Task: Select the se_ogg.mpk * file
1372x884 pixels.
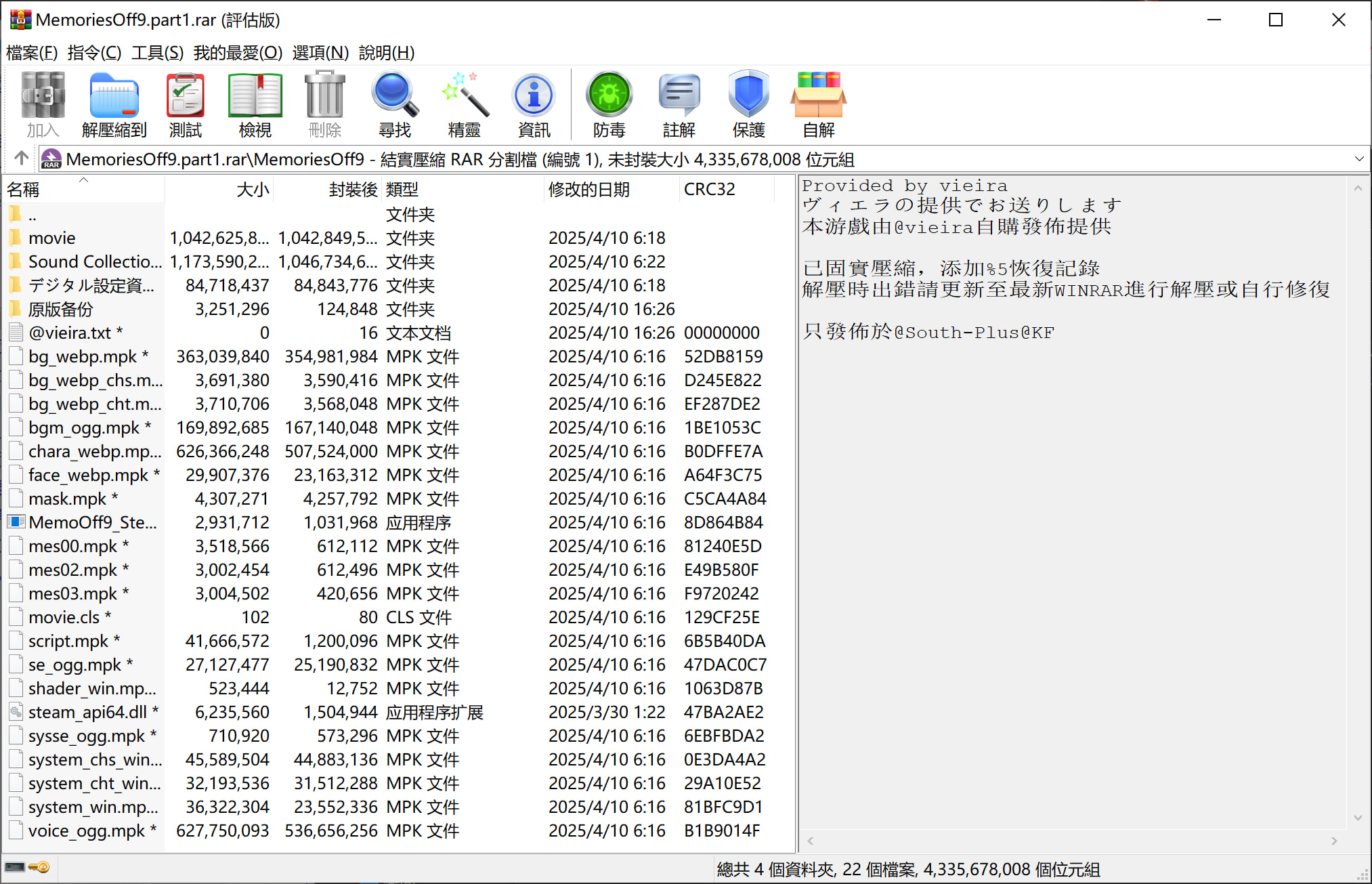Action: pos(81,665)
